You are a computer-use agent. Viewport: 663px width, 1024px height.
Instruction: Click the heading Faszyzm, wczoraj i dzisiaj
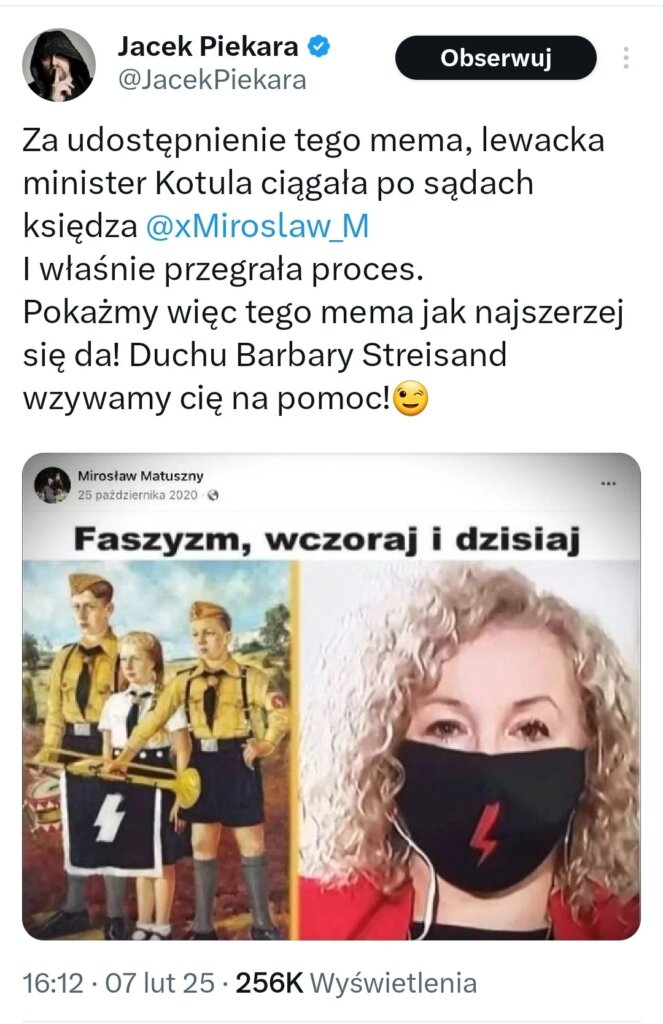(327, 540)
